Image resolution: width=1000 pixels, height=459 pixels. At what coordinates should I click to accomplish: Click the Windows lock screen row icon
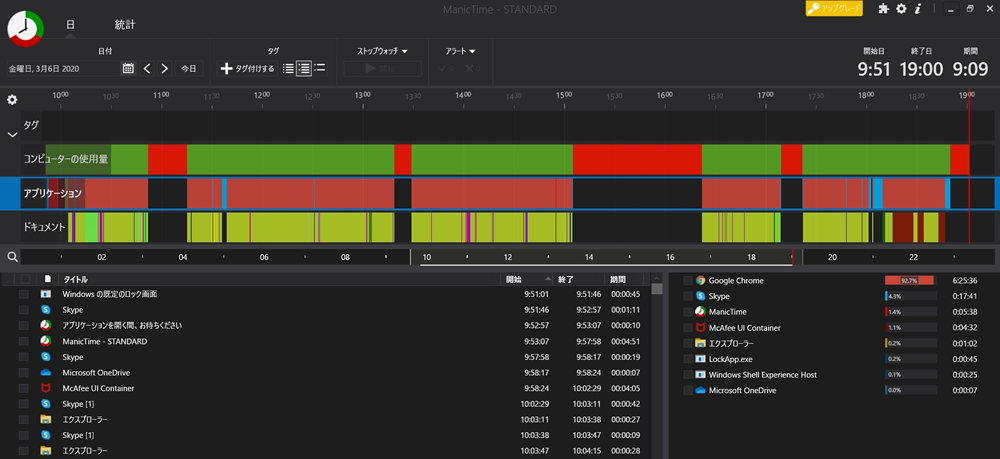(x=45, y=295)
